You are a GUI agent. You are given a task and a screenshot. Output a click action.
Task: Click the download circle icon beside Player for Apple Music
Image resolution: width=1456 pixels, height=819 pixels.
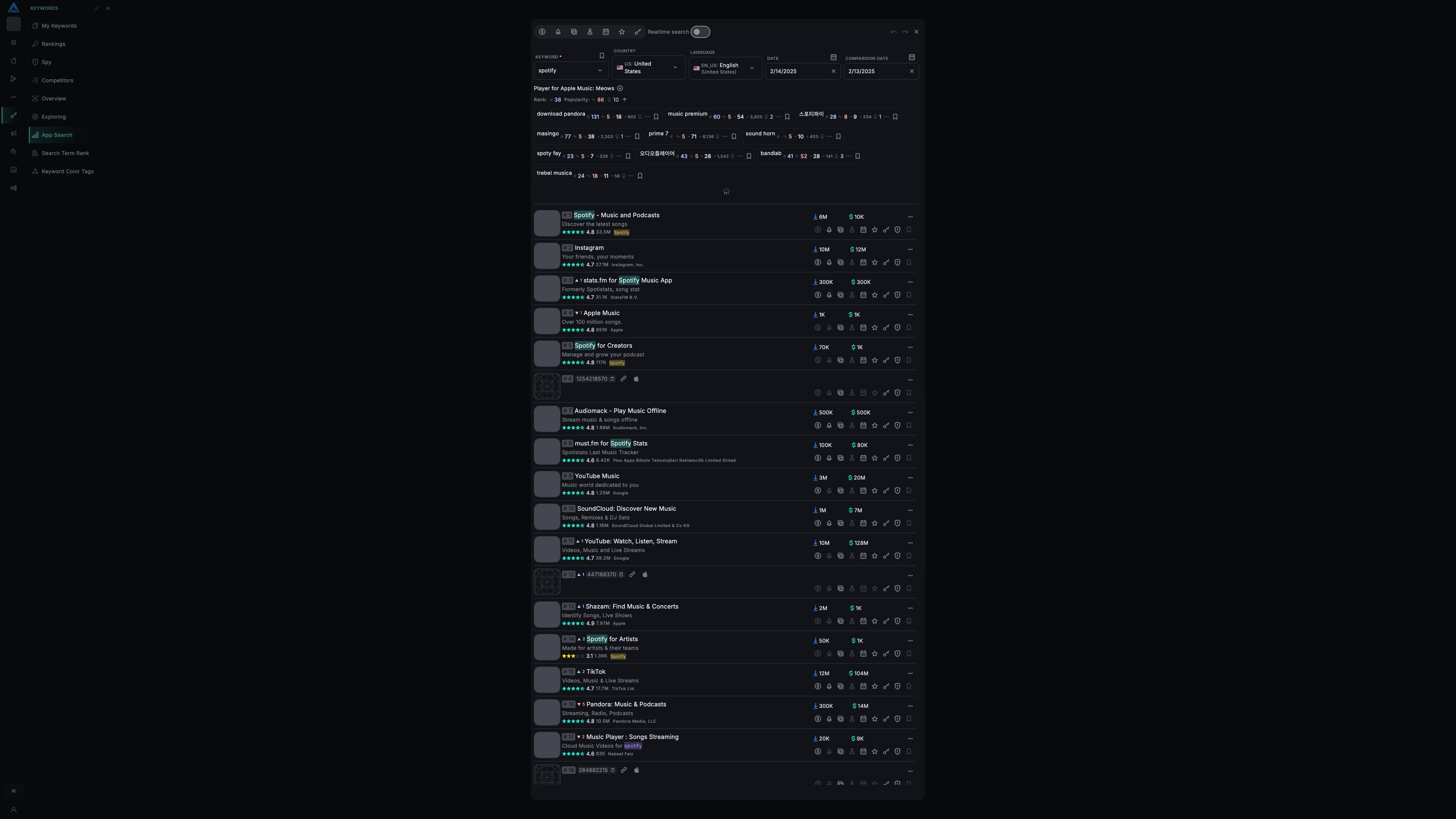click(620, 88)
